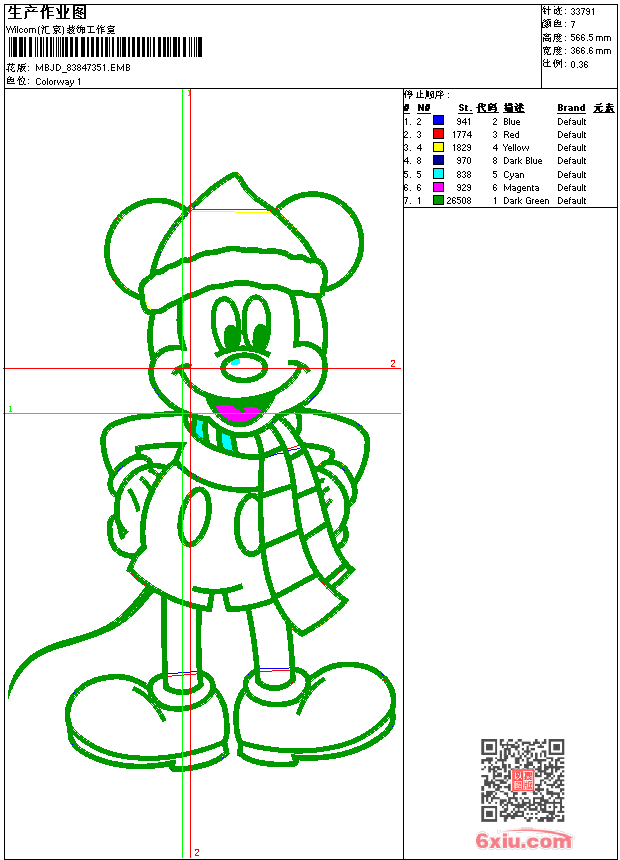Click the '代码' column header
The image size is (620, 860).
point(487,108)
